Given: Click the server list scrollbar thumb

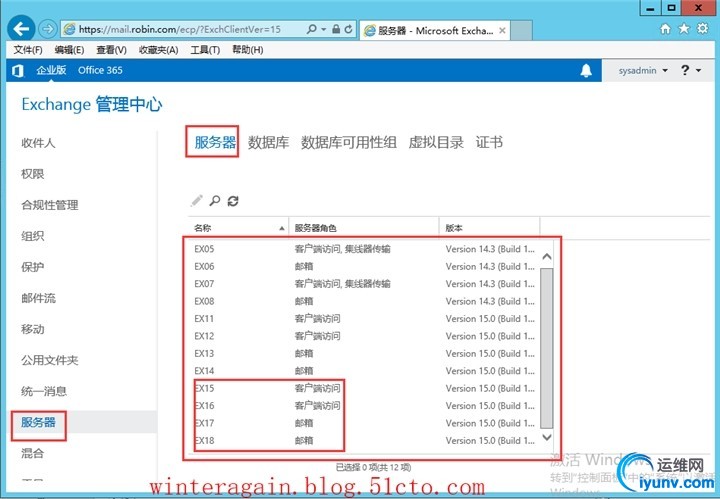Looking at the screenshot, I should tap(546, 348).
